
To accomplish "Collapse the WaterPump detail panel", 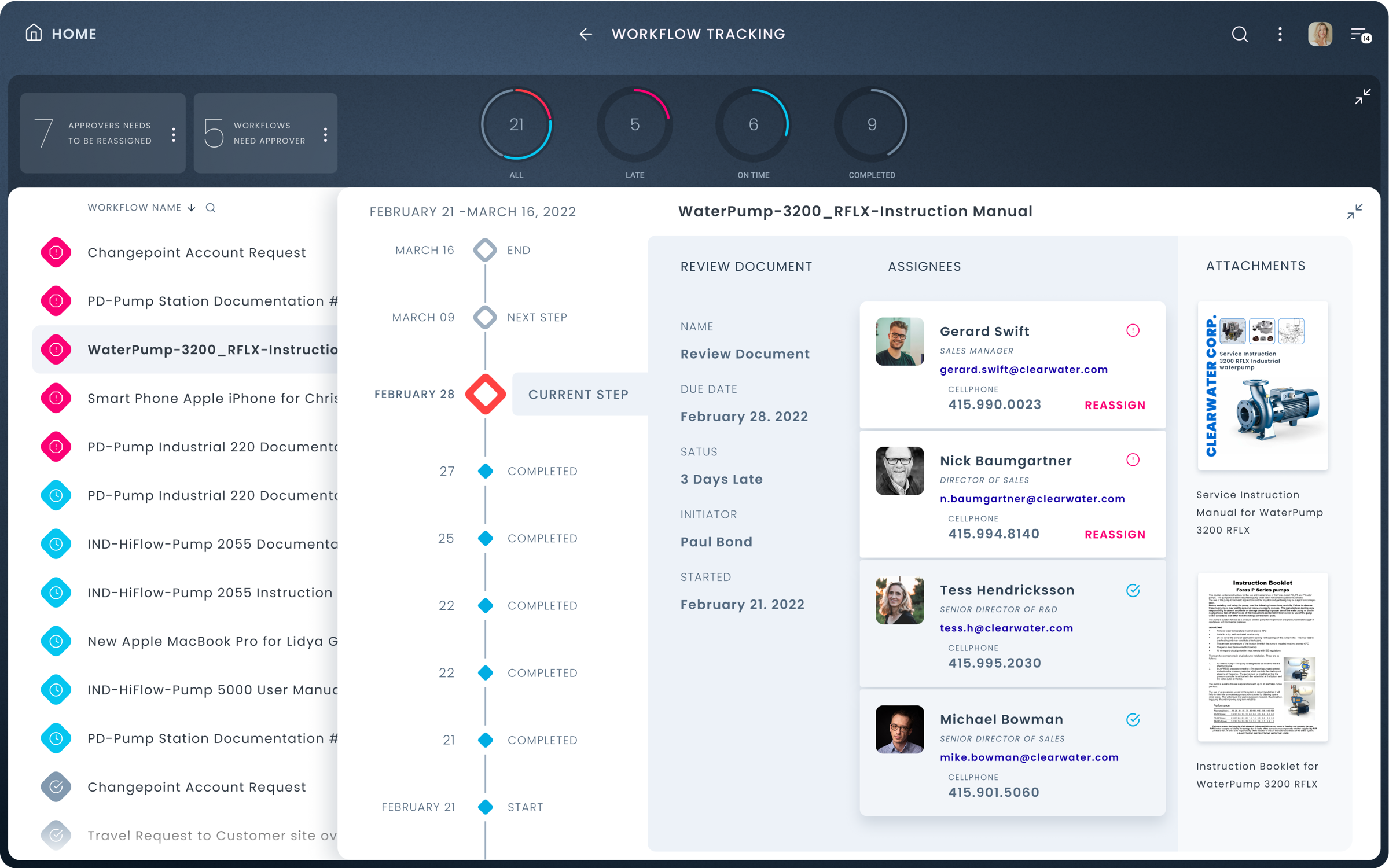I will pyautogui.click(x=1354, y=212).
